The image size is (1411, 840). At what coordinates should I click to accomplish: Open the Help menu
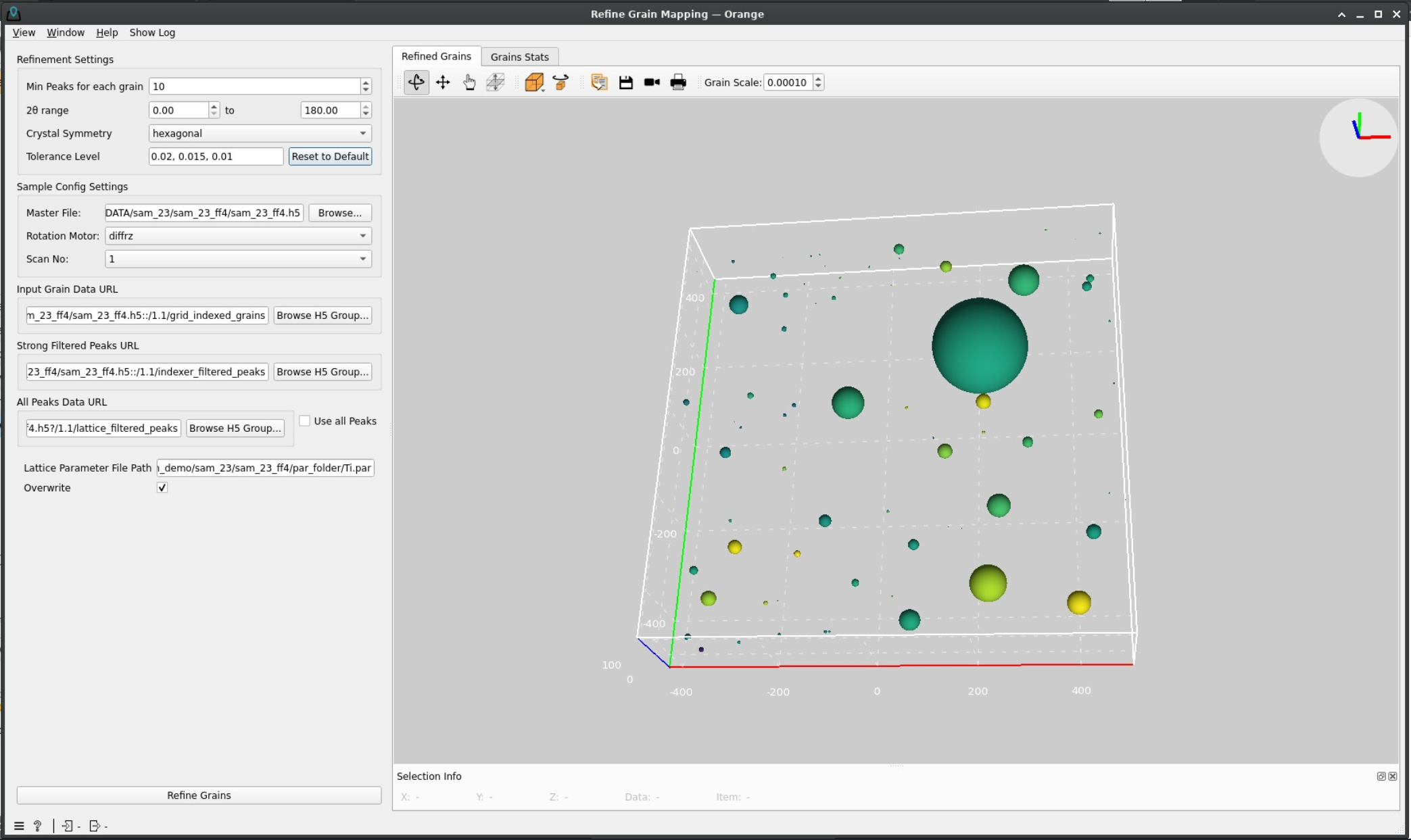click(107, 32)
